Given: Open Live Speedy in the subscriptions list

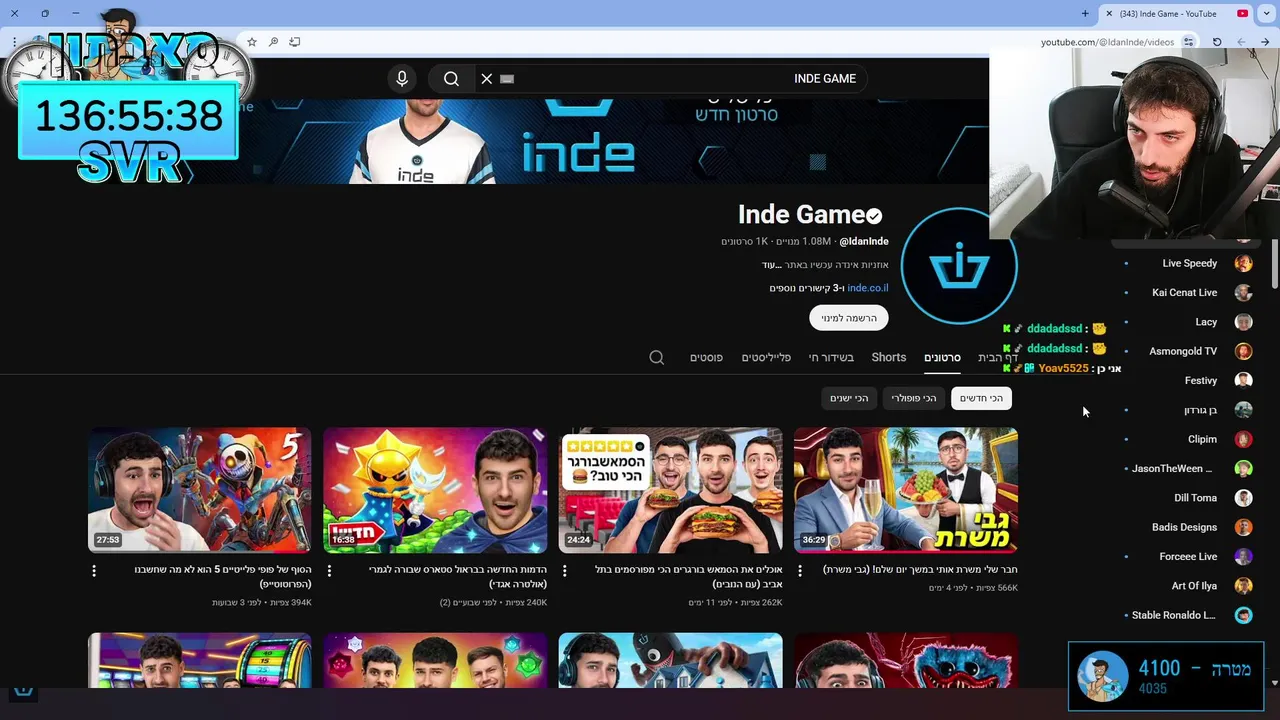Looking at the screenshot, I should pyautogui.click(x=1189, y=263).
